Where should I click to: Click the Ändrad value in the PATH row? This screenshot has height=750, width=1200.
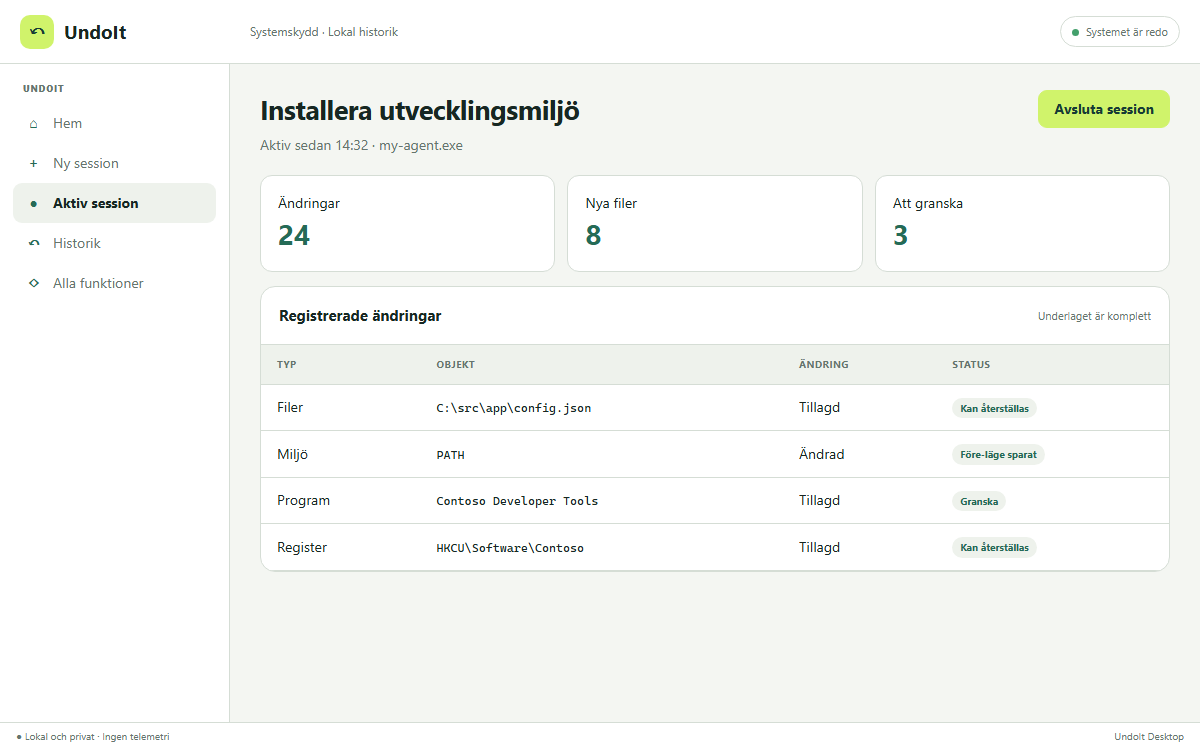(822, 454)
